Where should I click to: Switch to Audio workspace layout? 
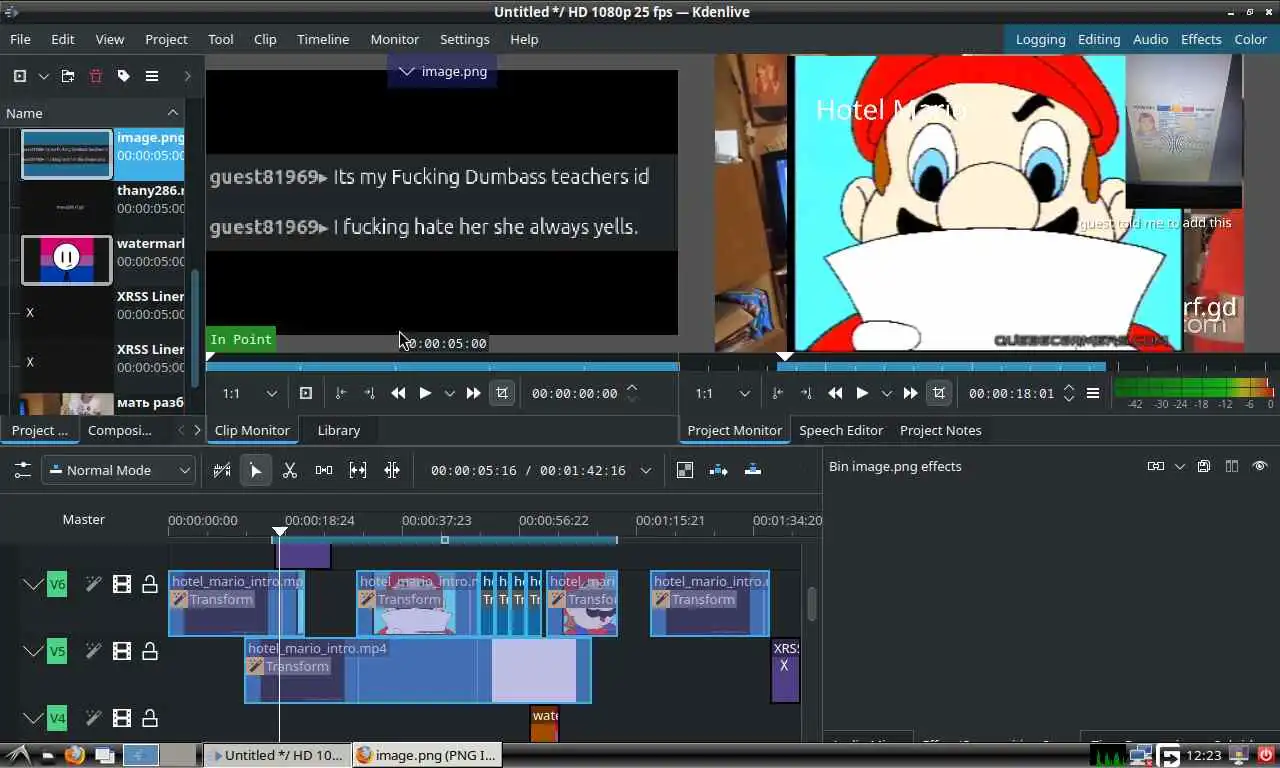pos(1150,39)
